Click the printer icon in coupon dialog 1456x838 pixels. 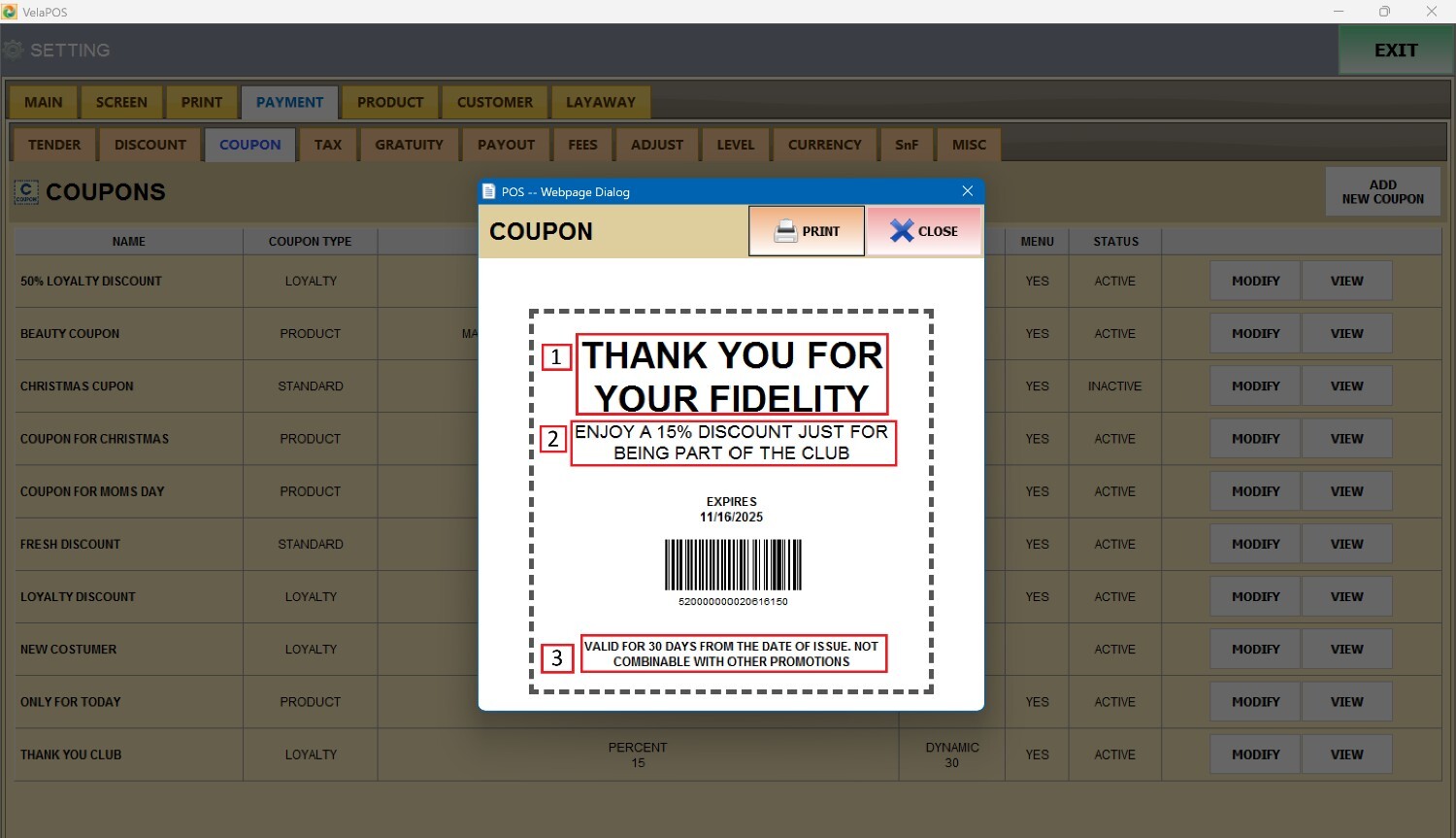(x=785, y=231)
